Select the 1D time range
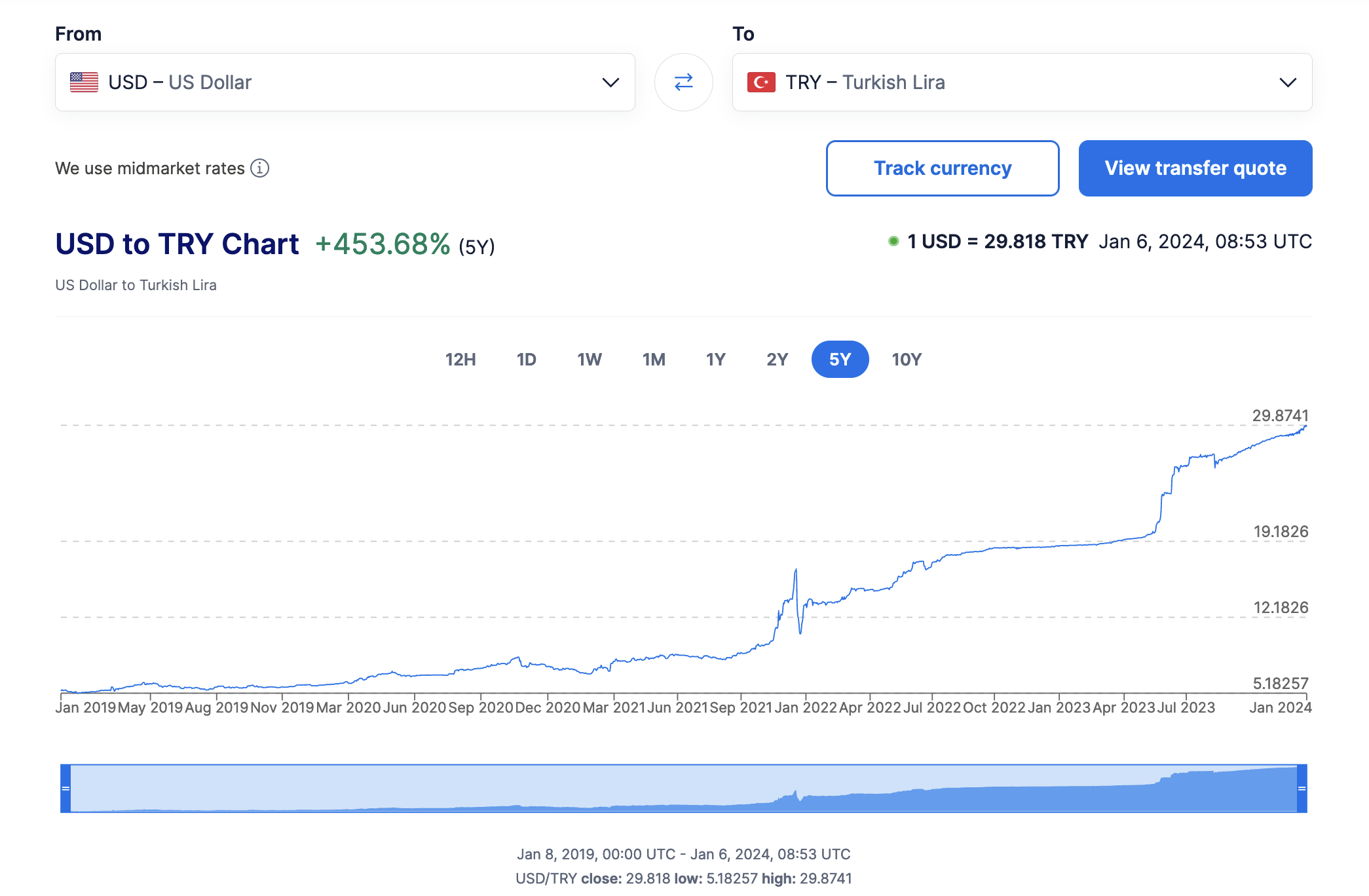1369x896 pixels. pyautogui.click(x=526, y=360)
